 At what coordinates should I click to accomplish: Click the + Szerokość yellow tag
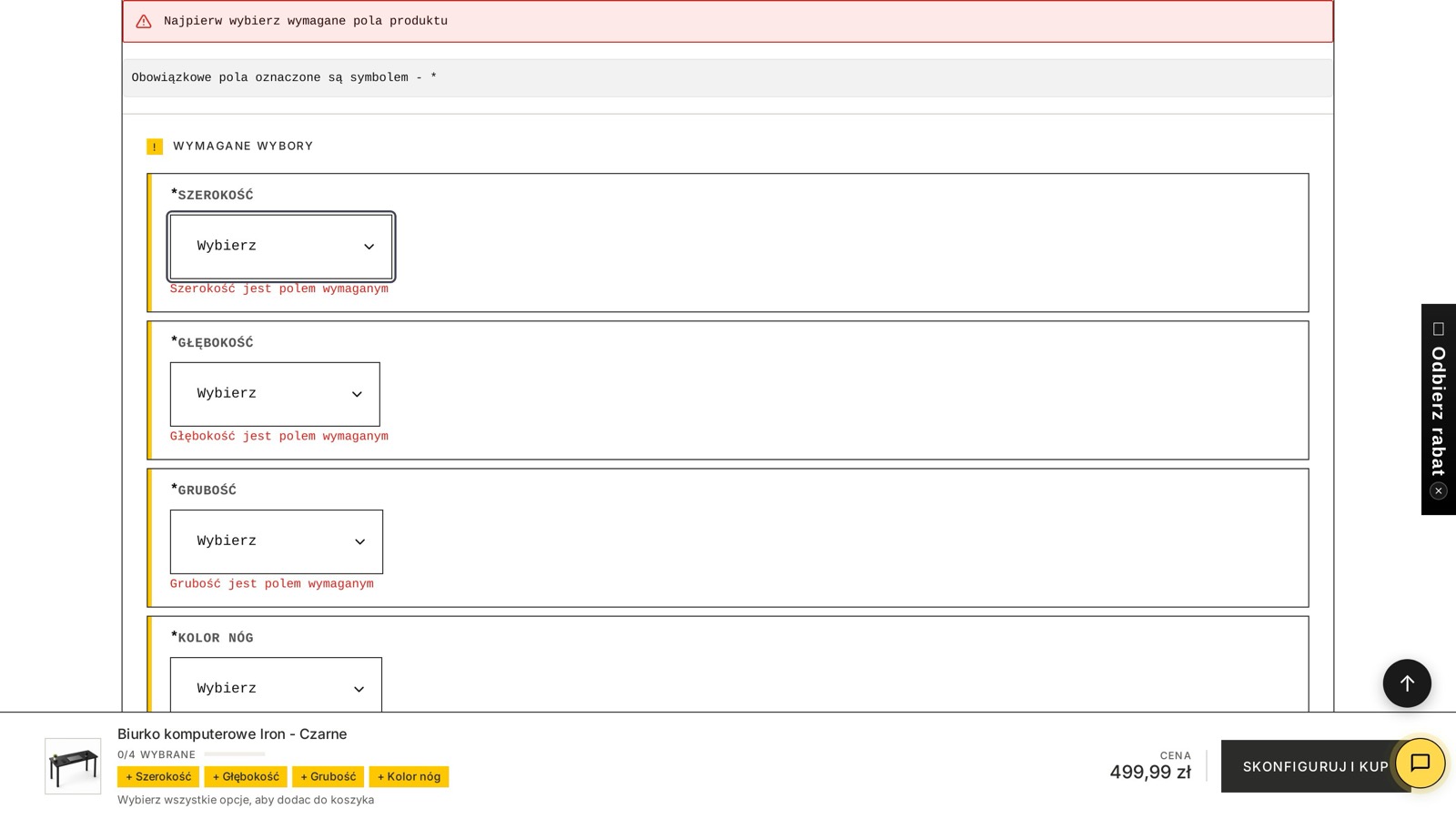click(158, 777)
